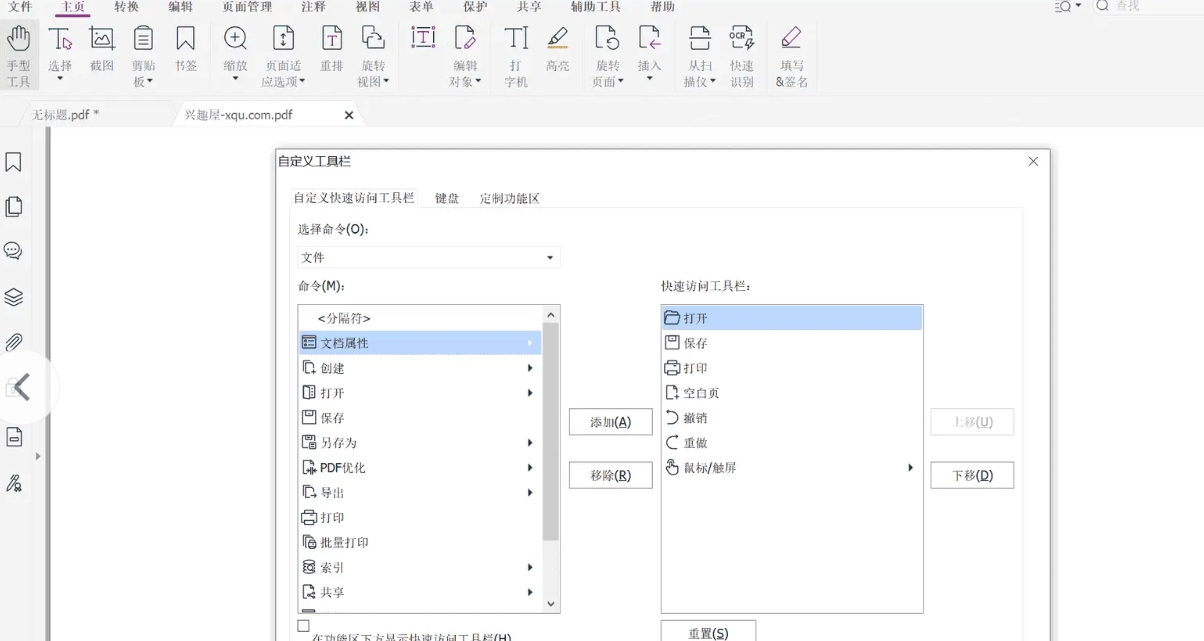Open the 页面管理 ribbon menu
This screenshot has height=641, width=1204.
(x=247, y=7)
